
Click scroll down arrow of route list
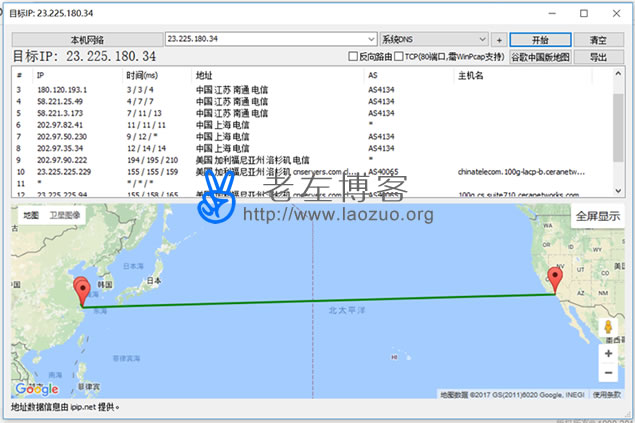coord(618,191)
